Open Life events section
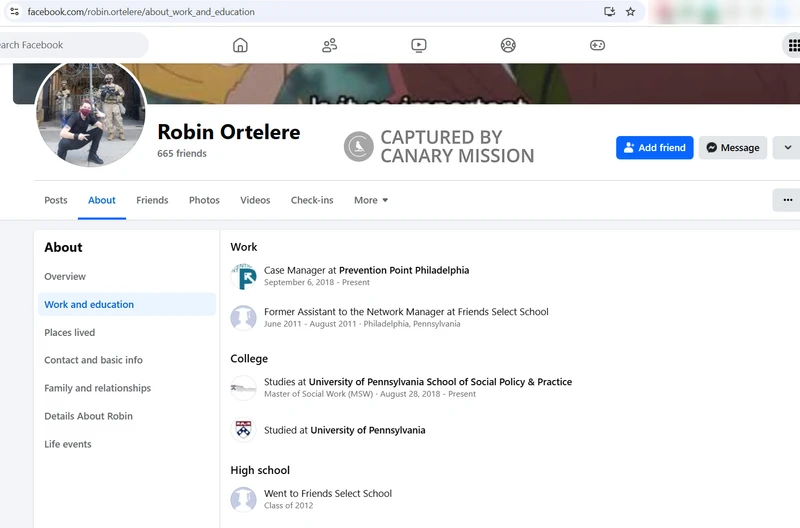Screen dimensions: 800x528 127,444
